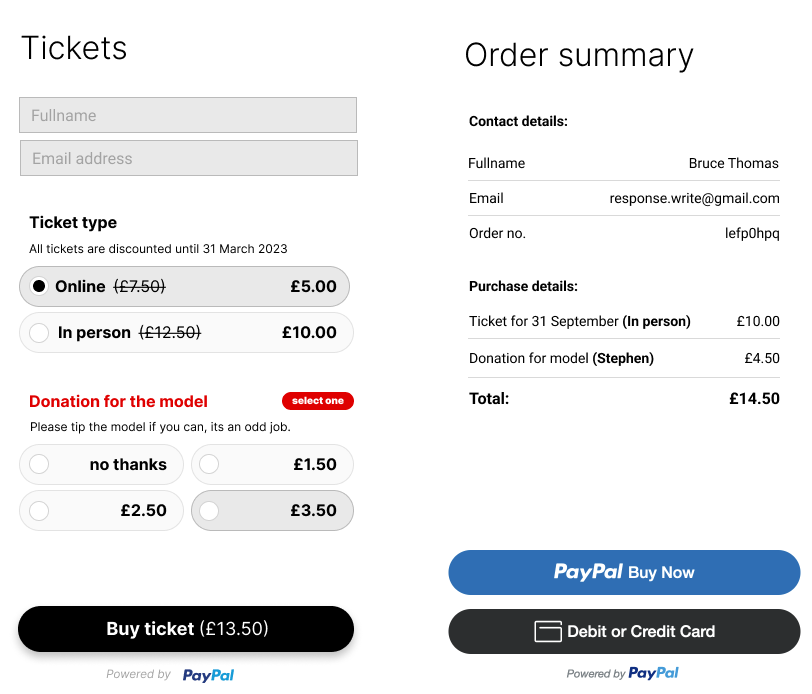Click the email response.write@gmail.com
This screenshot has height=694, width=812.
694,198
